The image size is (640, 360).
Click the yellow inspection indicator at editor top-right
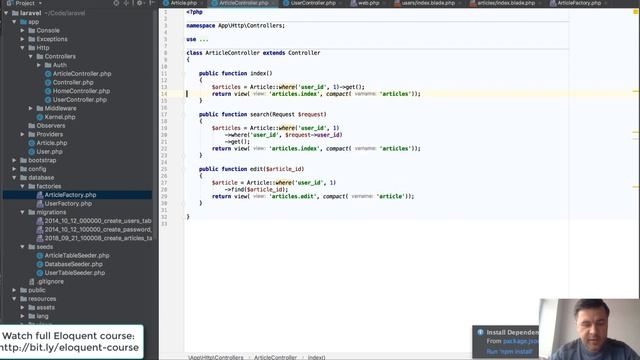pyautogui.click(x=636, y=12)
